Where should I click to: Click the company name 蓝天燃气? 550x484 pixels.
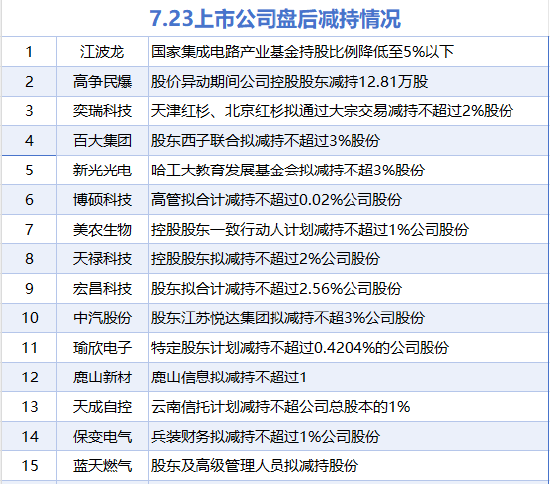coord(102,466)
